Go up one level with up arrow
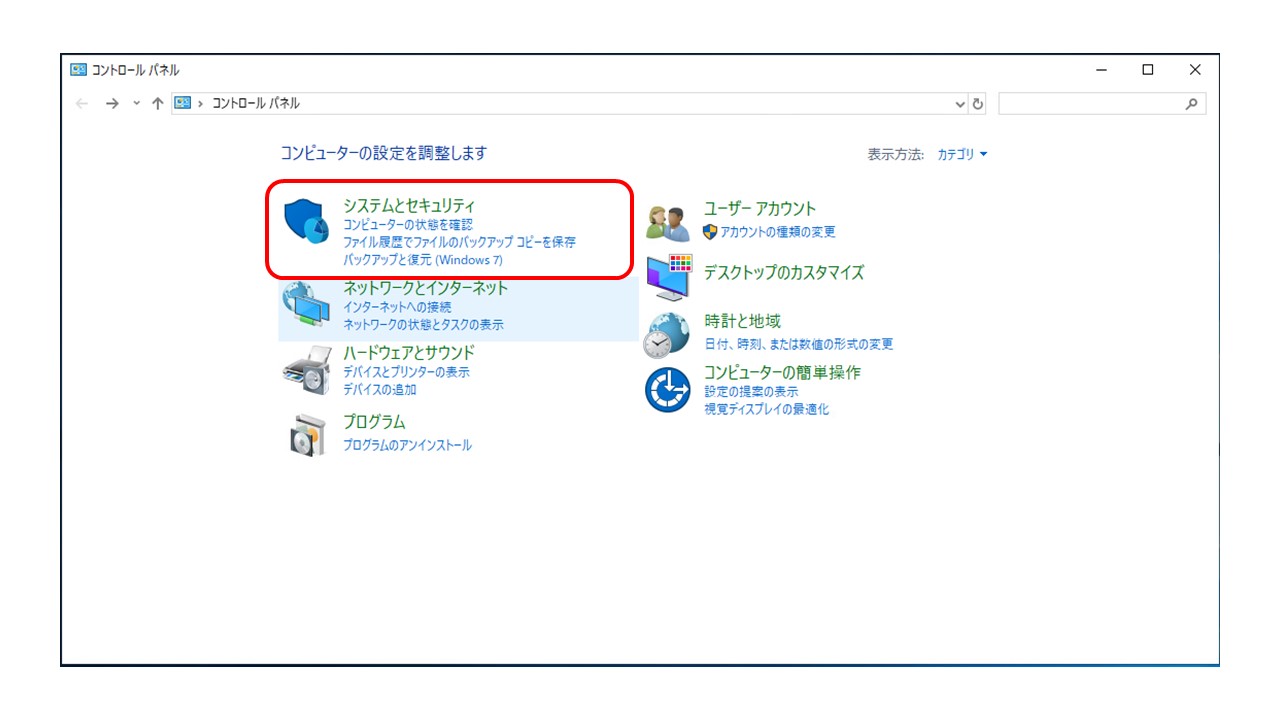This screenshot has height=720, width=1280. pyautogui.click(x=157, y=104)
